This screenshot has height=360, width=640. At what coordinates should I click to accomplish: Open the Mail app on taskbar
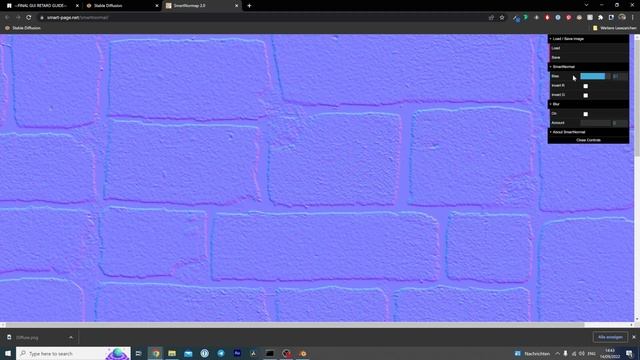click(188, 353)
